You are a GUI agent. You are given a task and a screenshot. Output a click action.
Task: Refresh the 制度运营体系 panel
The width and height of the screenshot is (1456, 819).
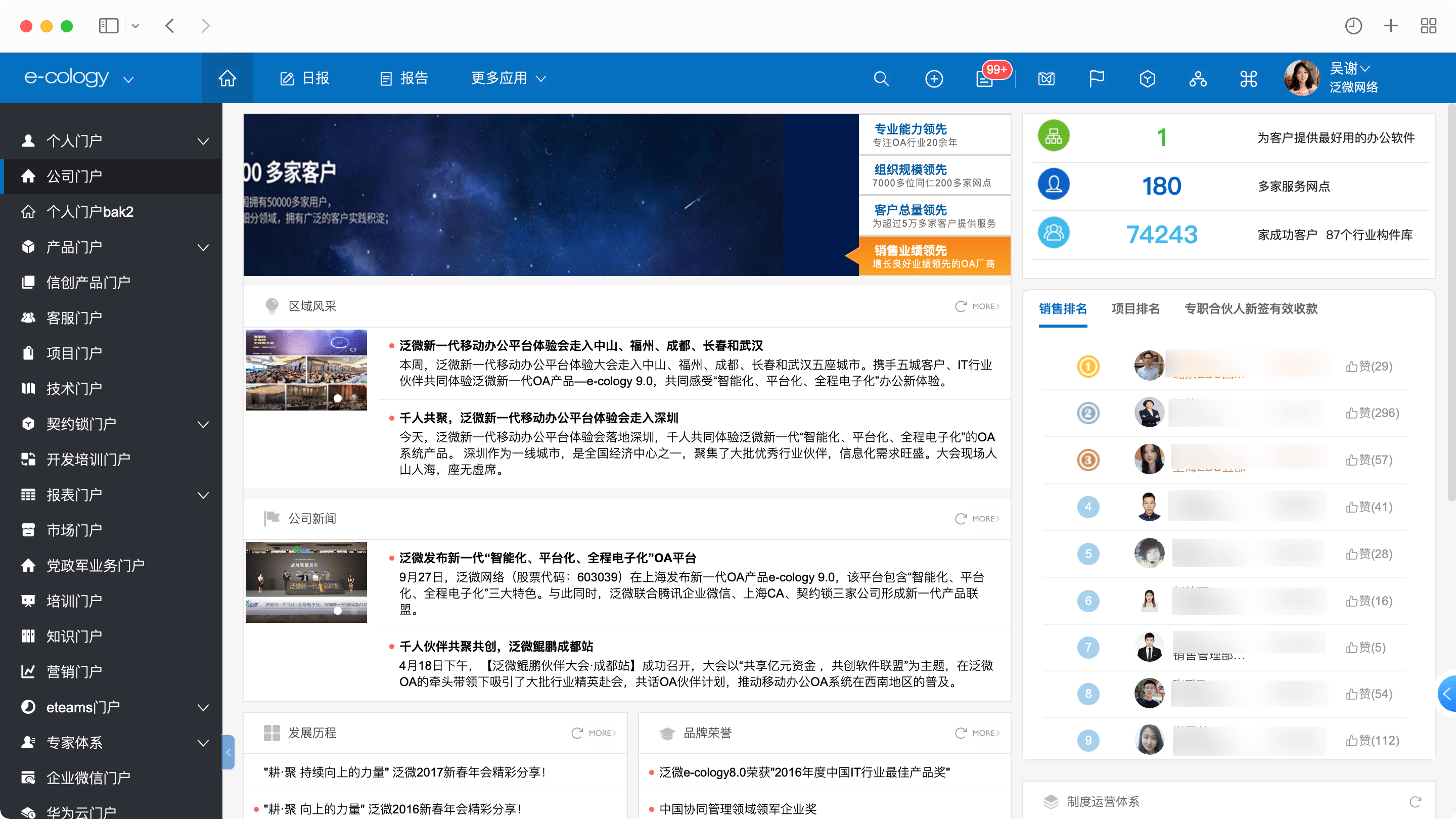[x=1415, y=801]
